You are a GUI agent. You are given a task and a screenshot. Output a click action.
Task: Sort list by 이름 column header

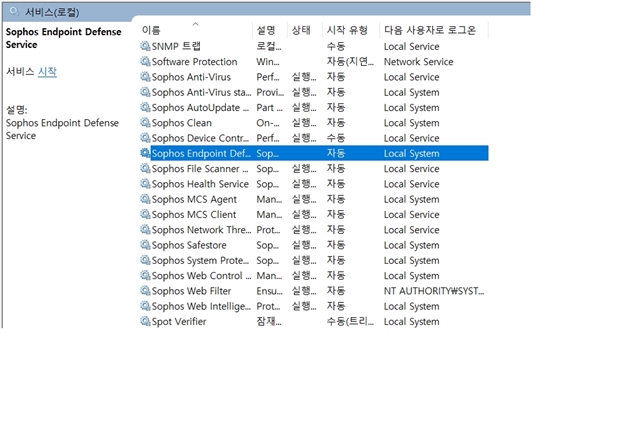(x=151, y=30)
